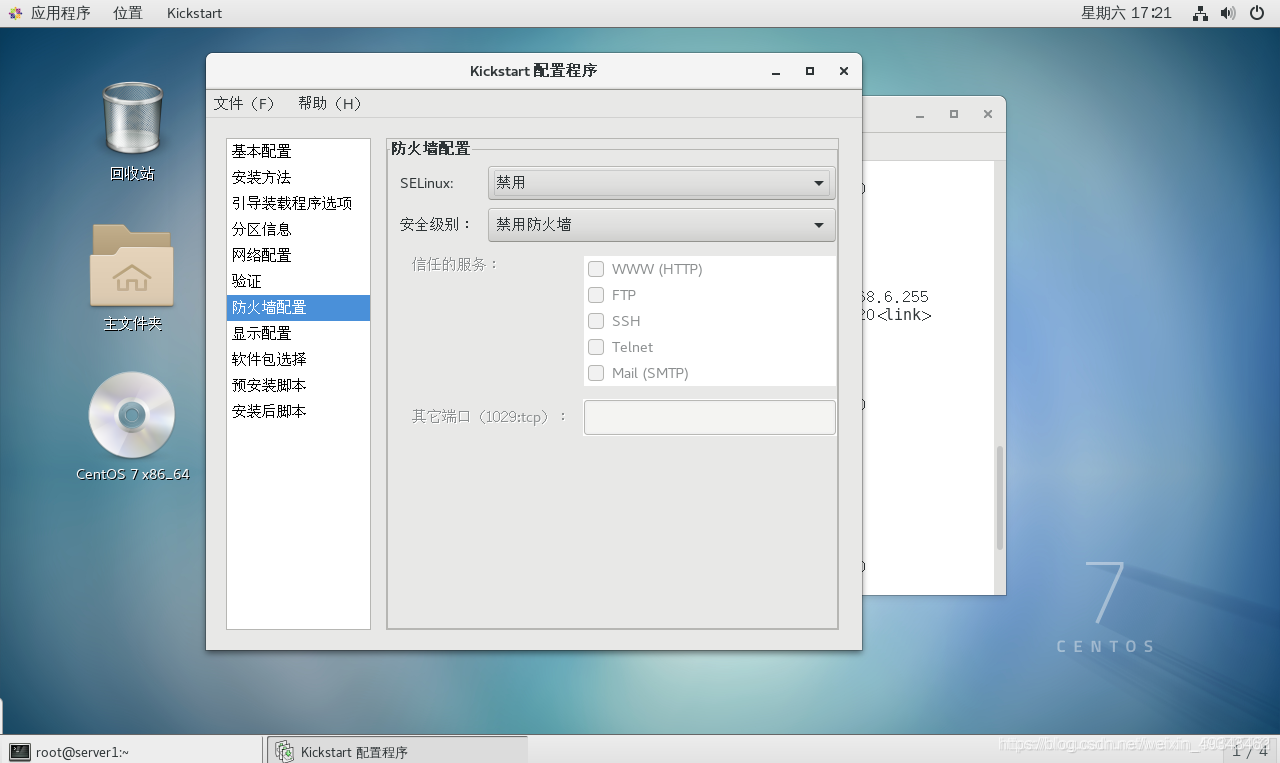Image resolution: width=1280 pixels, height=763 pixels.
Task: Click the terminal window vertical scrollbar
Action: pos(999,498)
